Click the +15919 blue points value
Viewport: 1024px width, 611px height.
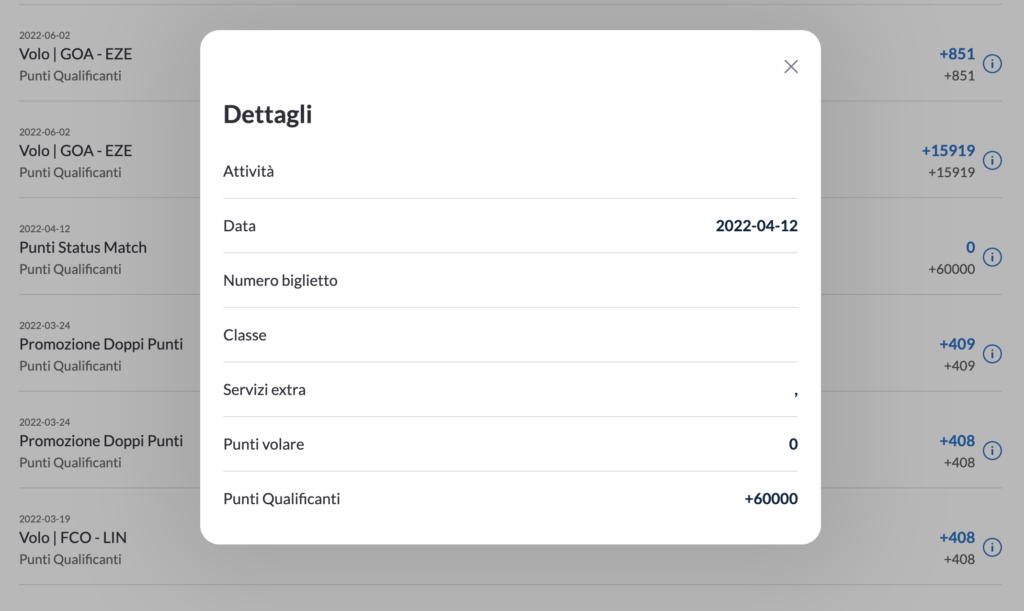[x=948, y=151]
